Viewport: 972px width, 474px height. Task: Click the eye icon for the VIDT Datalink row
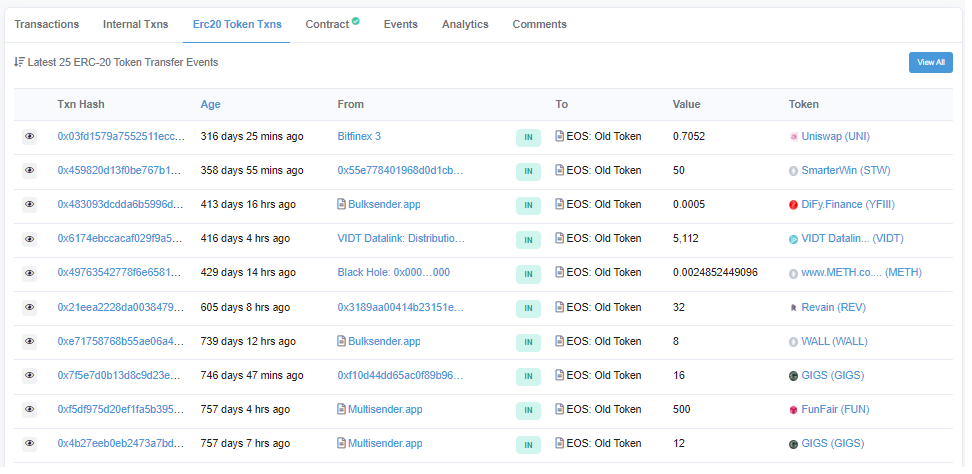coord(30,239)
